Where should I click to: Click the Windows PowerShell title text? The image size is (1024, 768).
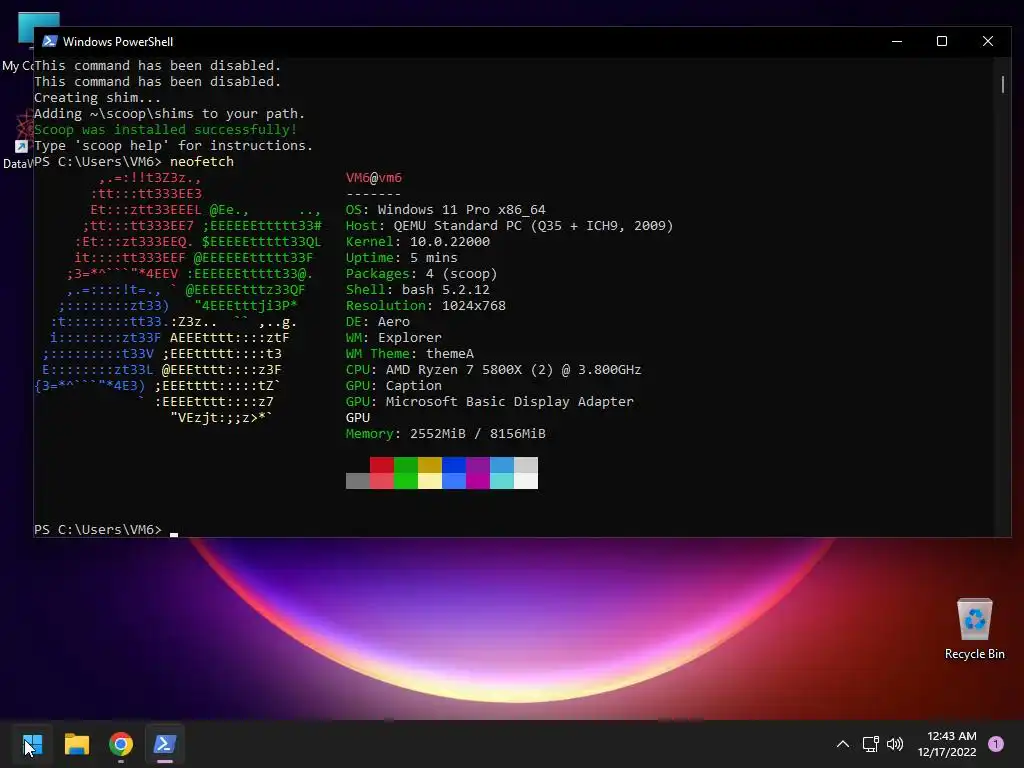tap(118, 41)
